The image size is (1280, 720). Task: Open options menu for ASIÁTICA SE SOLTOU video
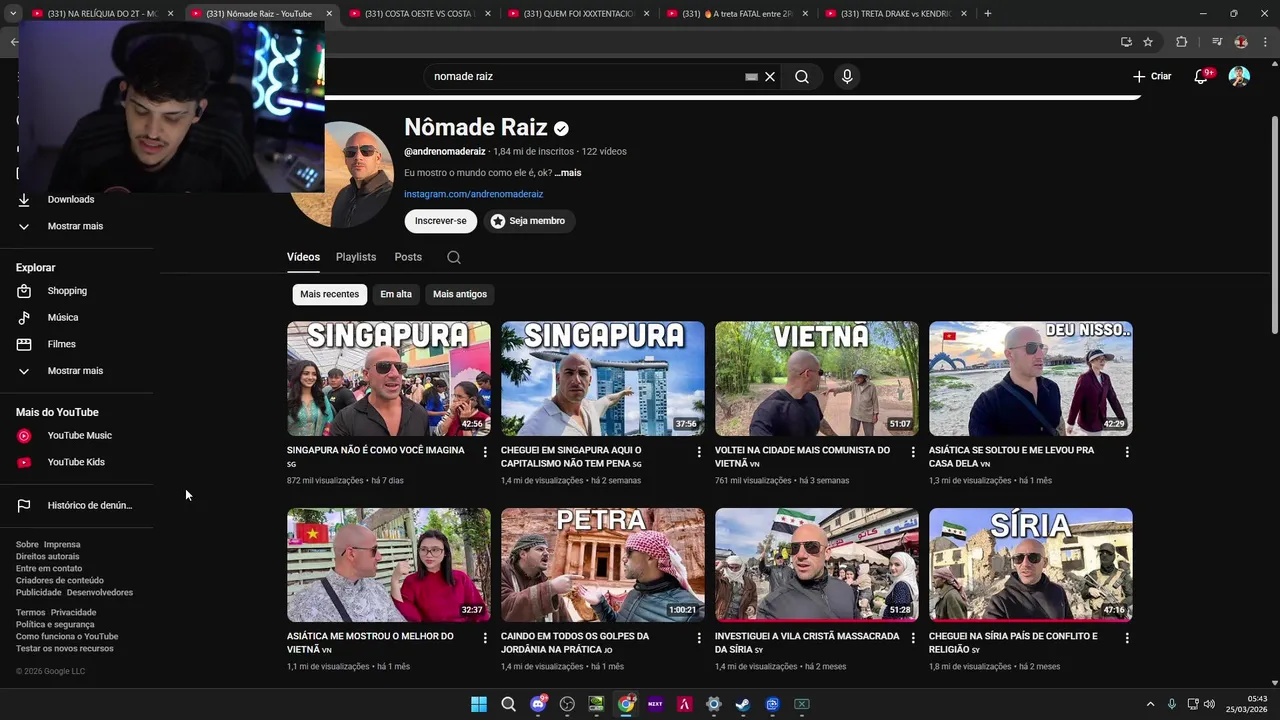click(x=1127, y=452)
